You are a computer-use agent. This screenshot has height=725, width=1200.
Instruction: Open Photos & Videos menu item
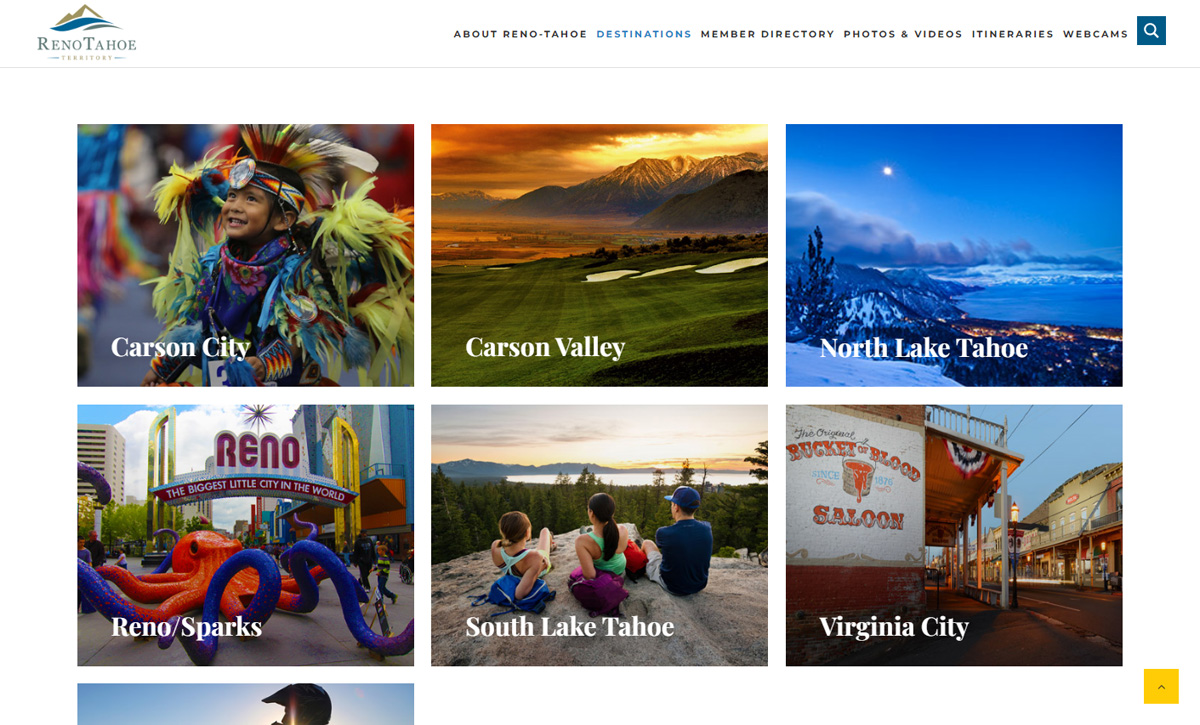point(903,34)
